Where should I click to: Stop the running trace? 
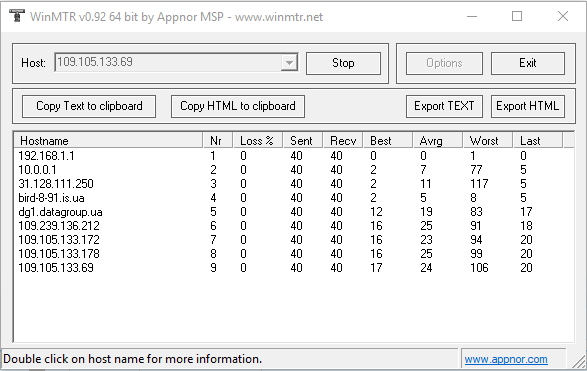tap(343, 63)
